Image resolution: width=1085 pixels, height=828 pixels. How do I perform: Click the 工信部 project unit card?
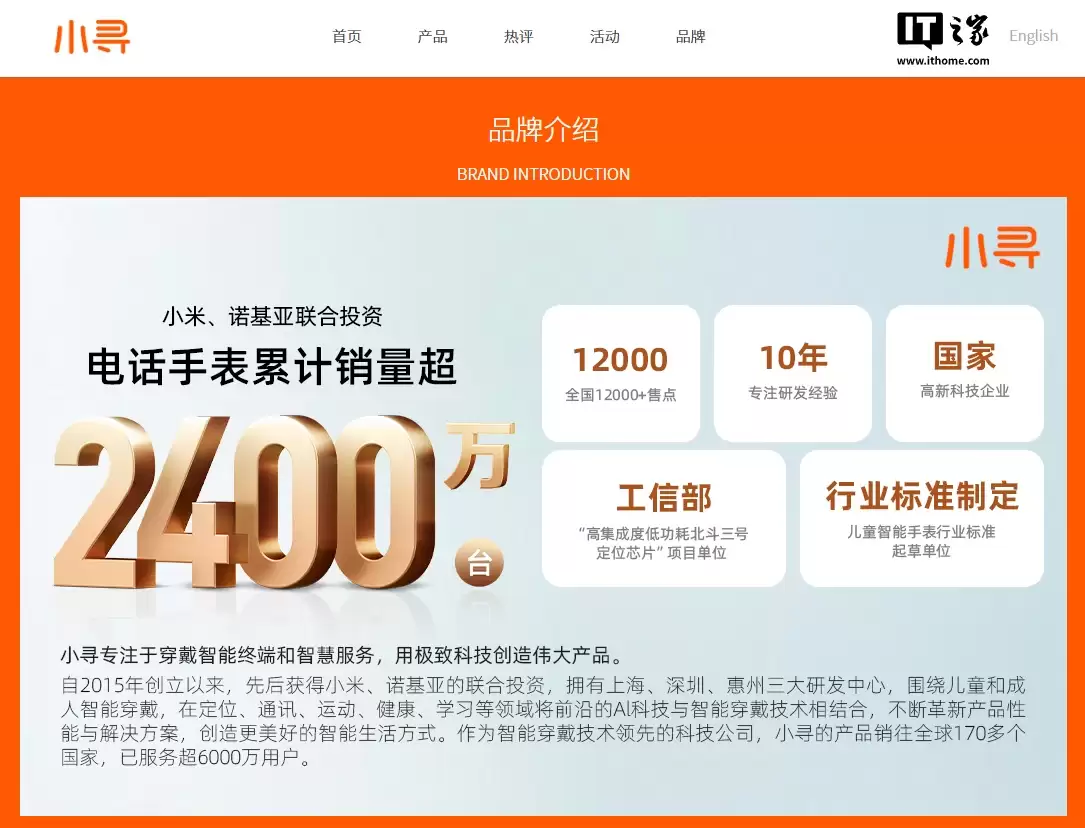(663, 517)
